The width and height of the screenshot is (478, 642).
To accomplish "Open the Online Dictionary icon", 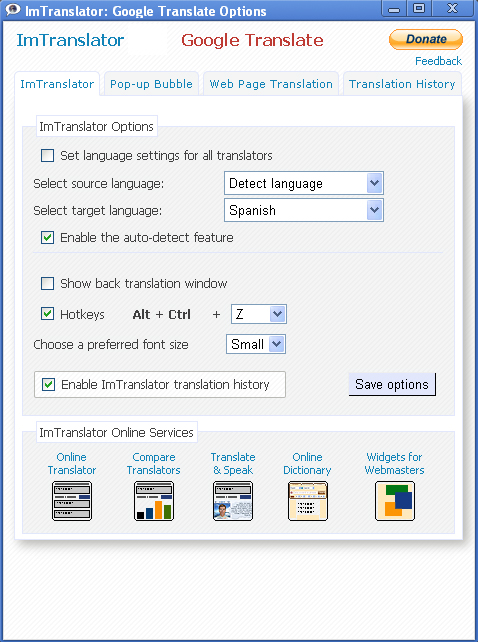I will (x=308, y=501).
